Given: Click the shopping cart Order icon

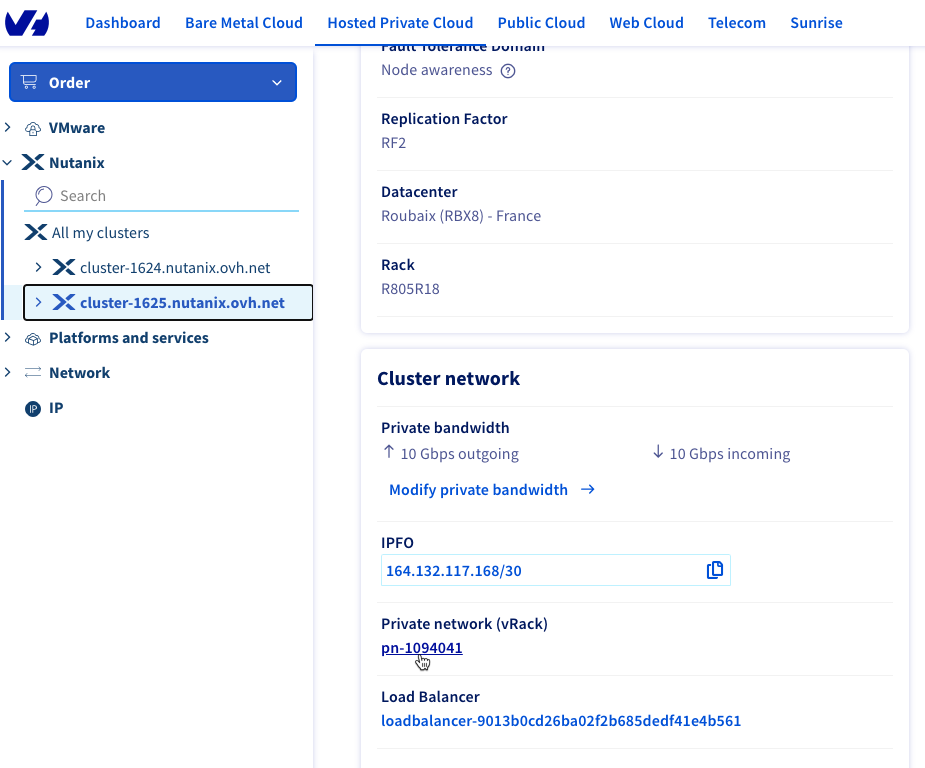Looking at the screenshot, I should 29,82.
